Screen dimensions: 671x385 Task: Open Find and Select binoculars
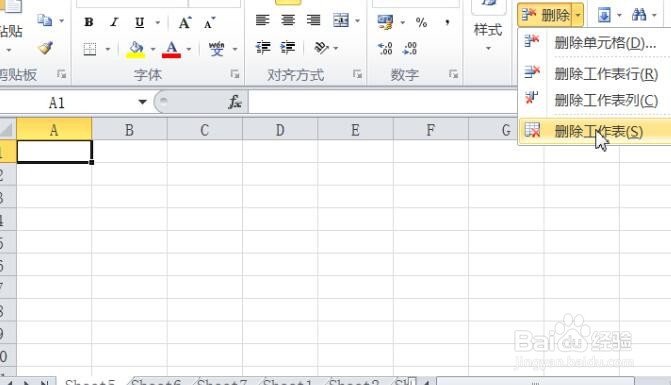(639, 15)
